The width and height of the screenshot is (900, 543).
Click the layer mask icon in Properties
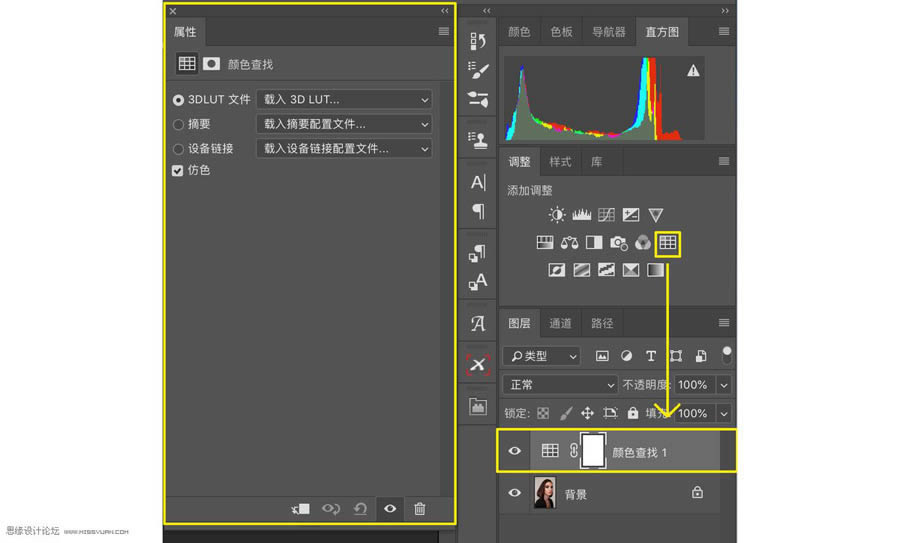[211, 64]
